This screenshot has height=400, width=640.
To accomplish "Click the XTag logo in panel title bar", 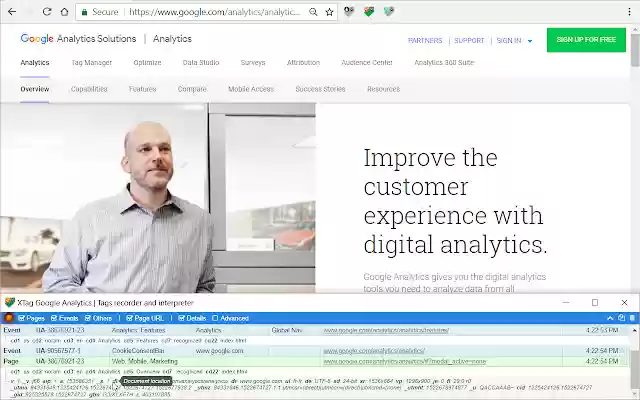I will click(10, 302).
